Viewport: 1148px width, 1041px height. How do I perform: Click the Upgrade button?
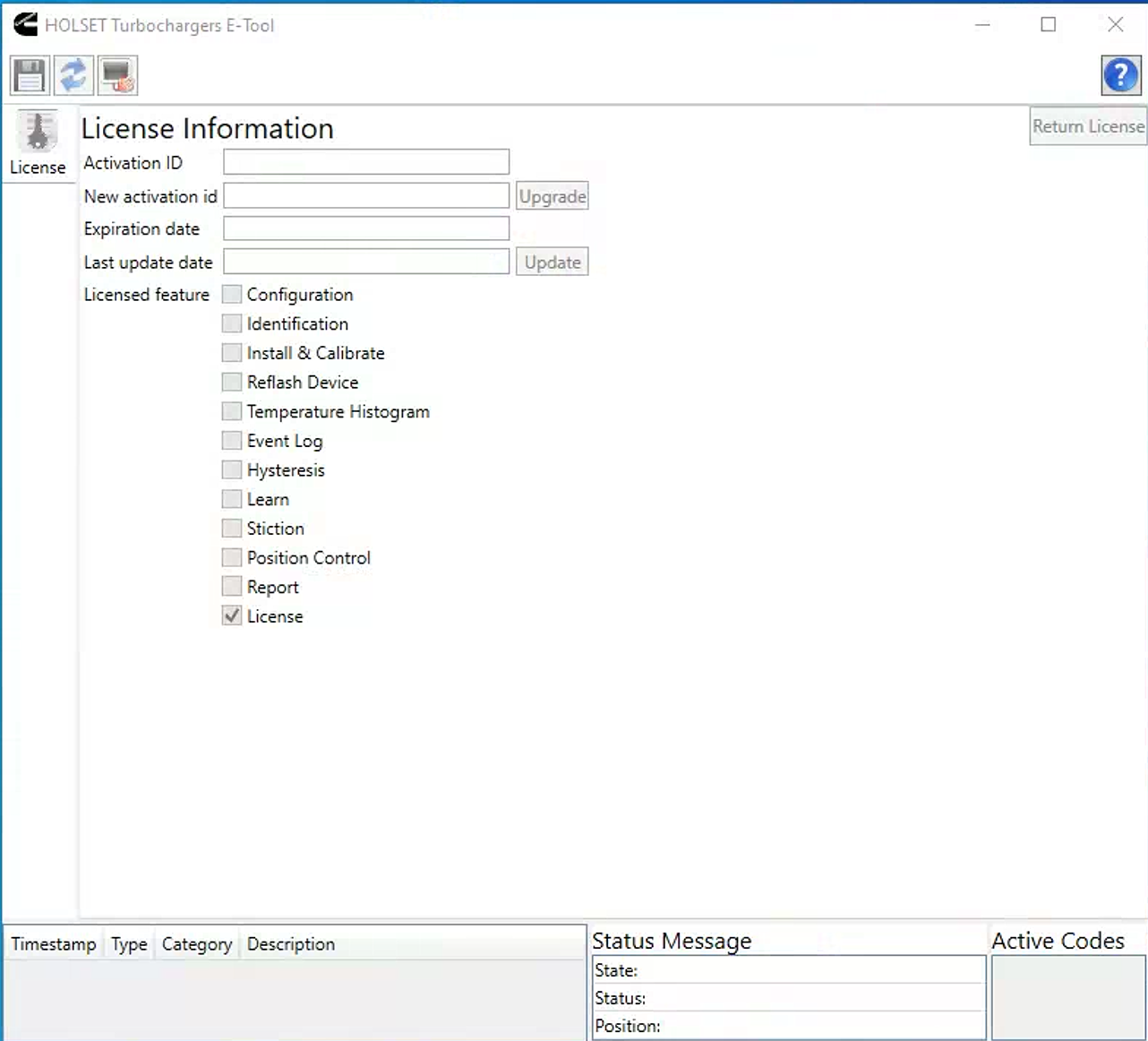tap(553, 196)
